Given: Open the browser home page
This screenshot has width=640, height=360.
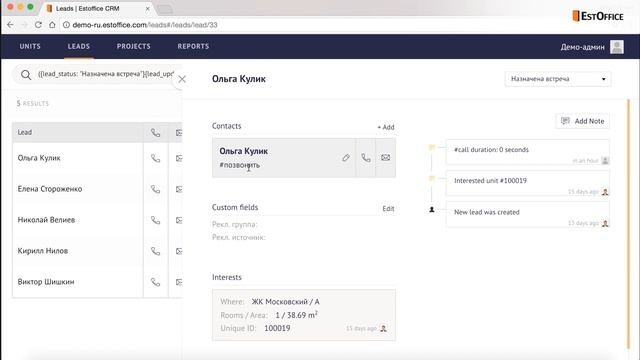Looking at the screenshot, I should click(x=52, y=25).
